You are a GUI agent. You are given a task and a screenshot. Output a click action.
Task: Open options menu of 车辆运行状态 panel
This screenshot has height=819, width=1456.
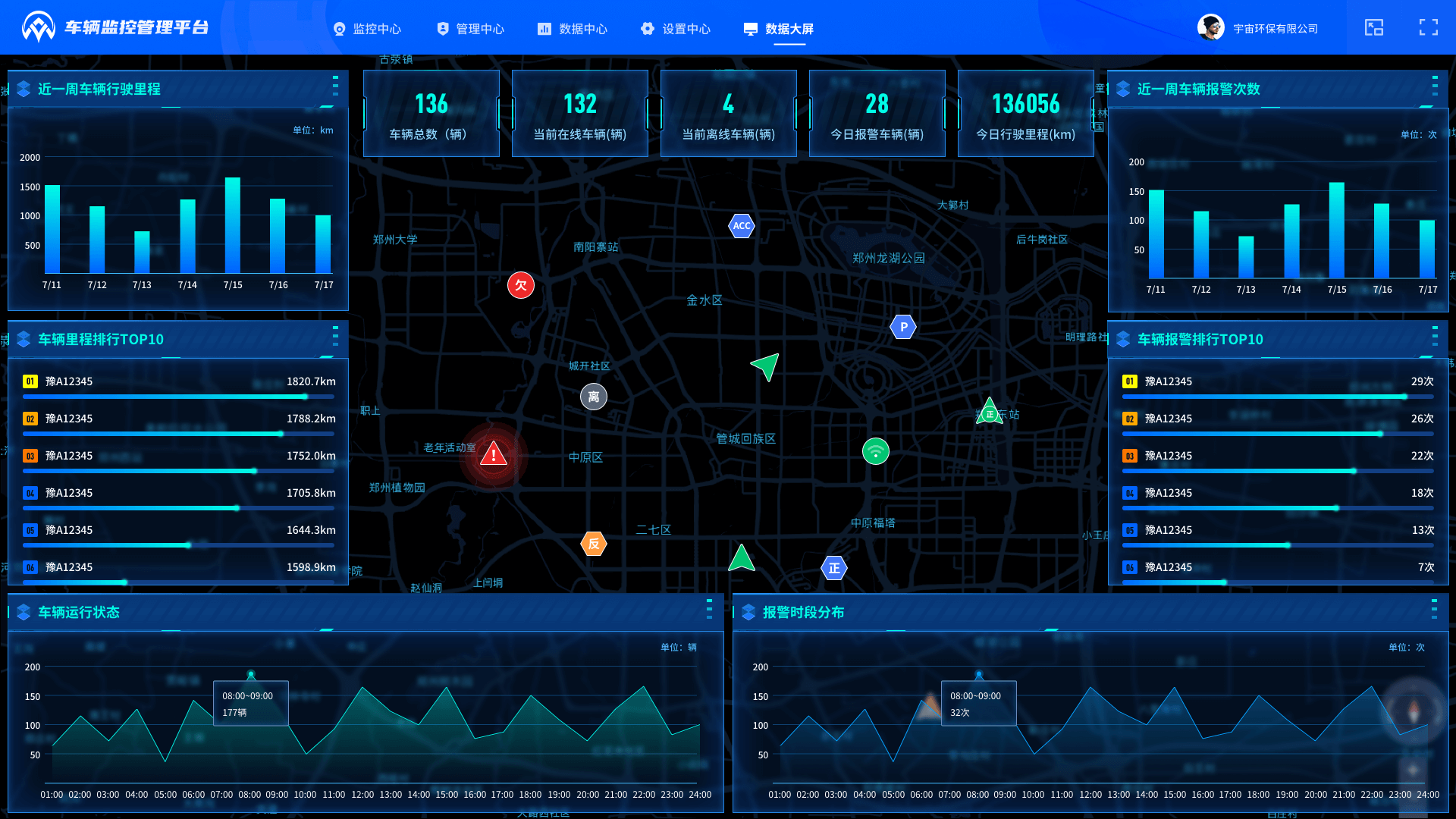[x=709, y=609]
